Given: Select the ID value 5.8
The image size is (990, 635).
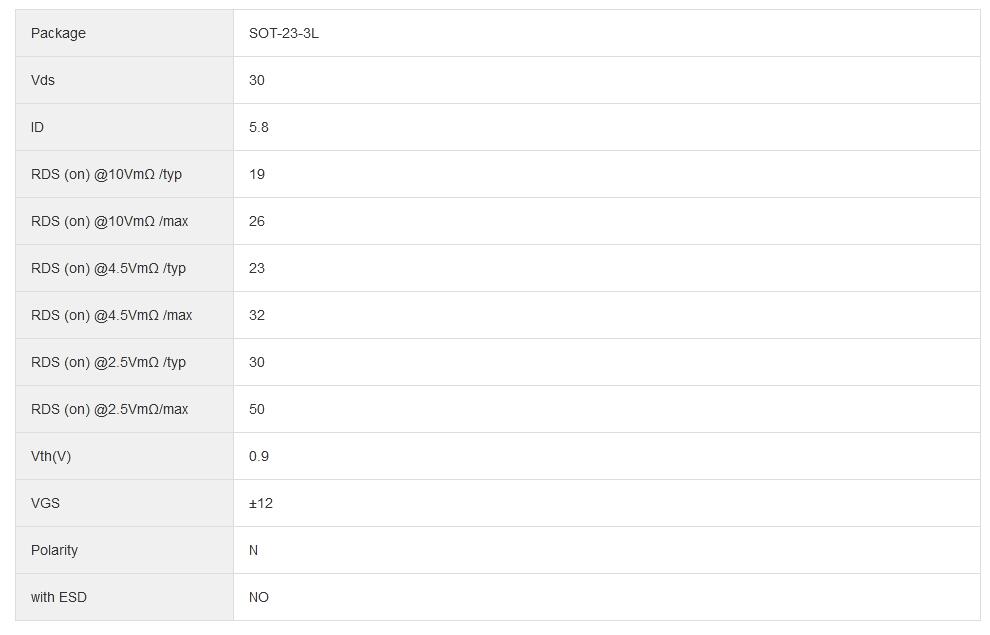Looking at the screenshot, I should point(259,127).
